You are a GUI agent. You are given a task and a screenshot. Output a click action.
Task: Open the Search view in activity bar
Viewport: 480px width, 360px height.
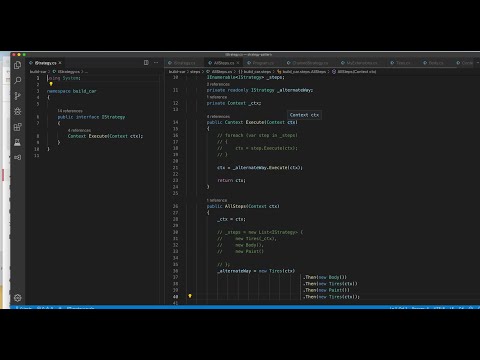click(x=18, y=80)
